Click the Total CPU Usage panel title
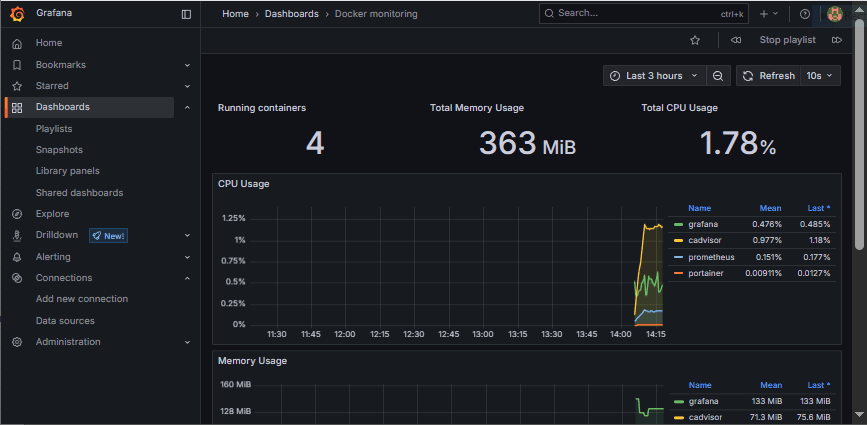This screenshot has height=425, width=867. click(x=680, y=108)
